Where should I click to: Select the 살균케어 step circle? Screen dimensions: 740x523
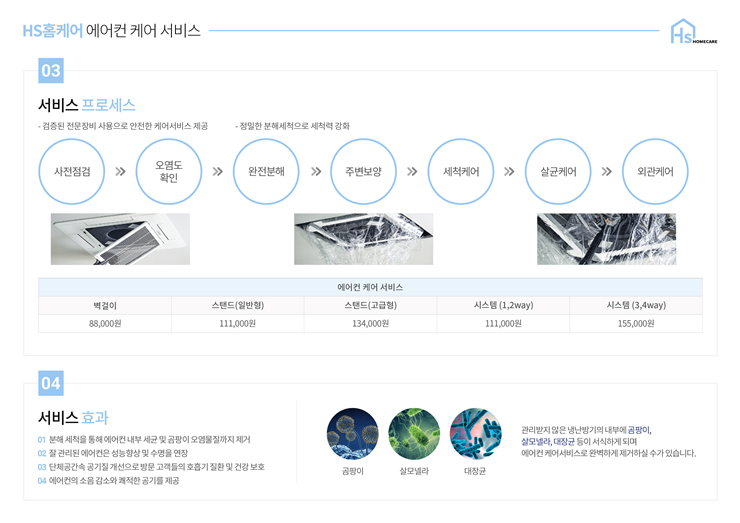point(558,171)
